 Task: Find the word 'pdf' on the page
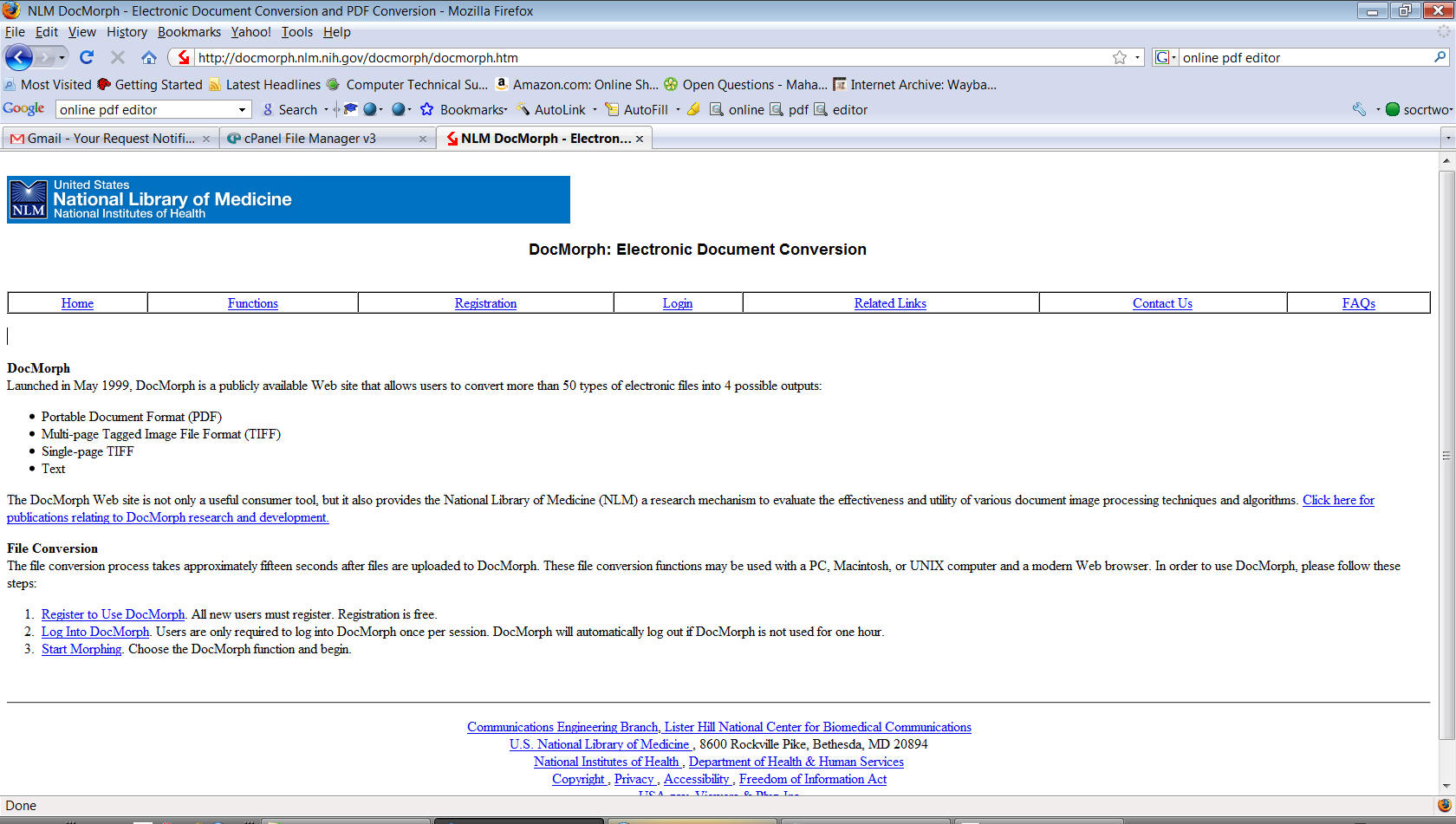pyautogui.click(x=790, y=109)
